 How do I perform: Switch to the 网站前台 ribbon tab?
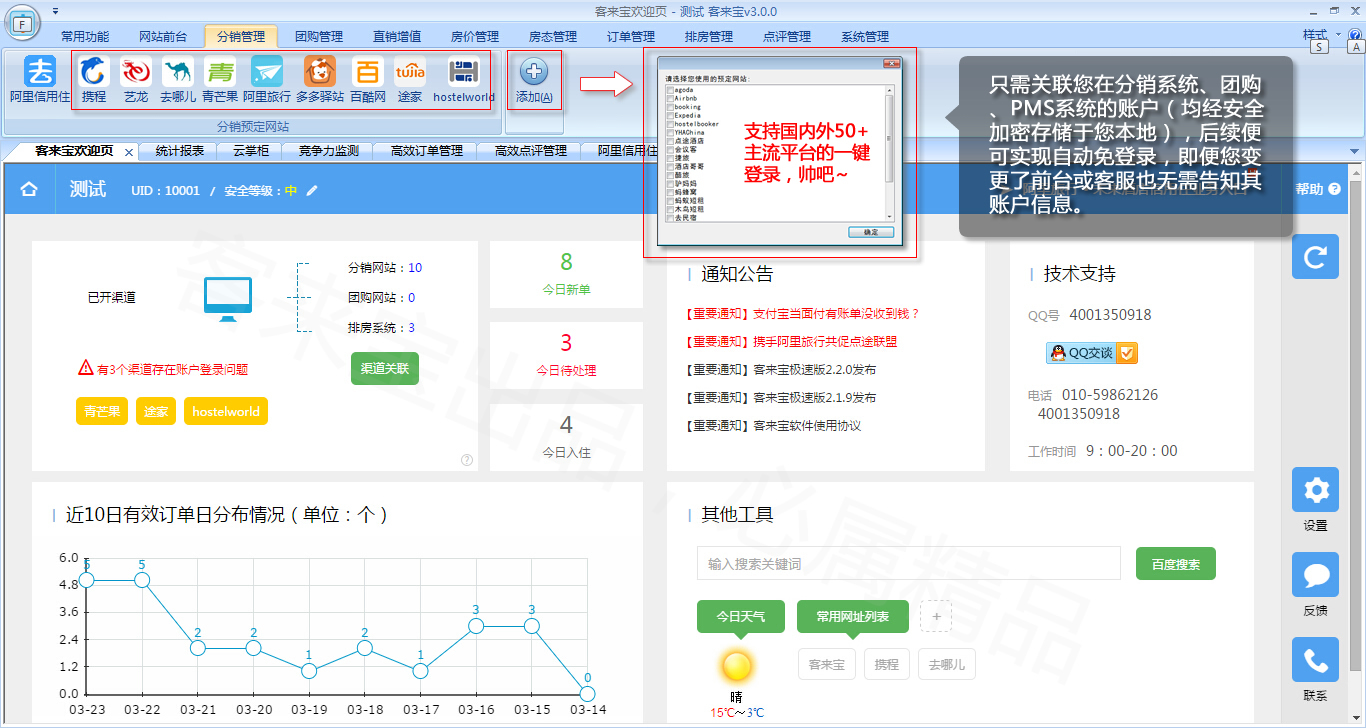tap(163, 36)
